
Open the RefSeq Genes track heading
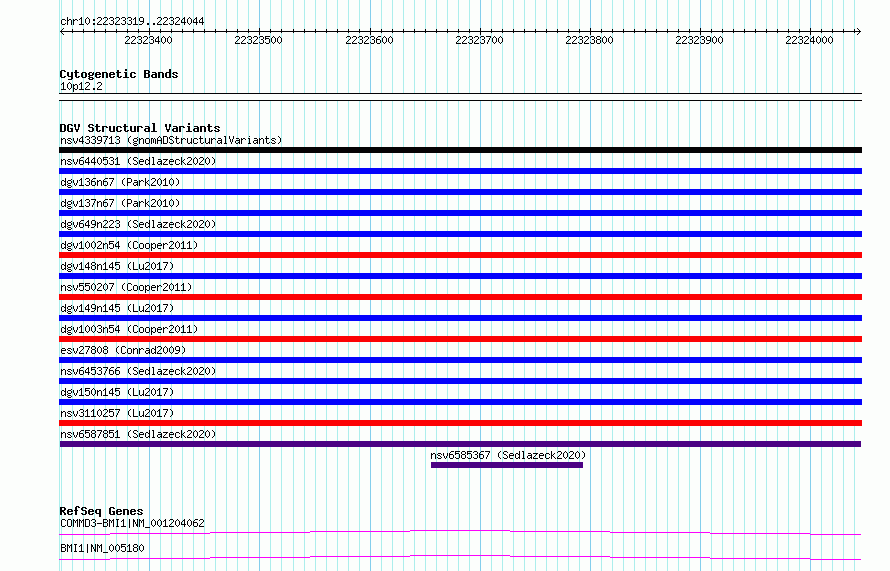pyautogui.click(x=101, y=511)
